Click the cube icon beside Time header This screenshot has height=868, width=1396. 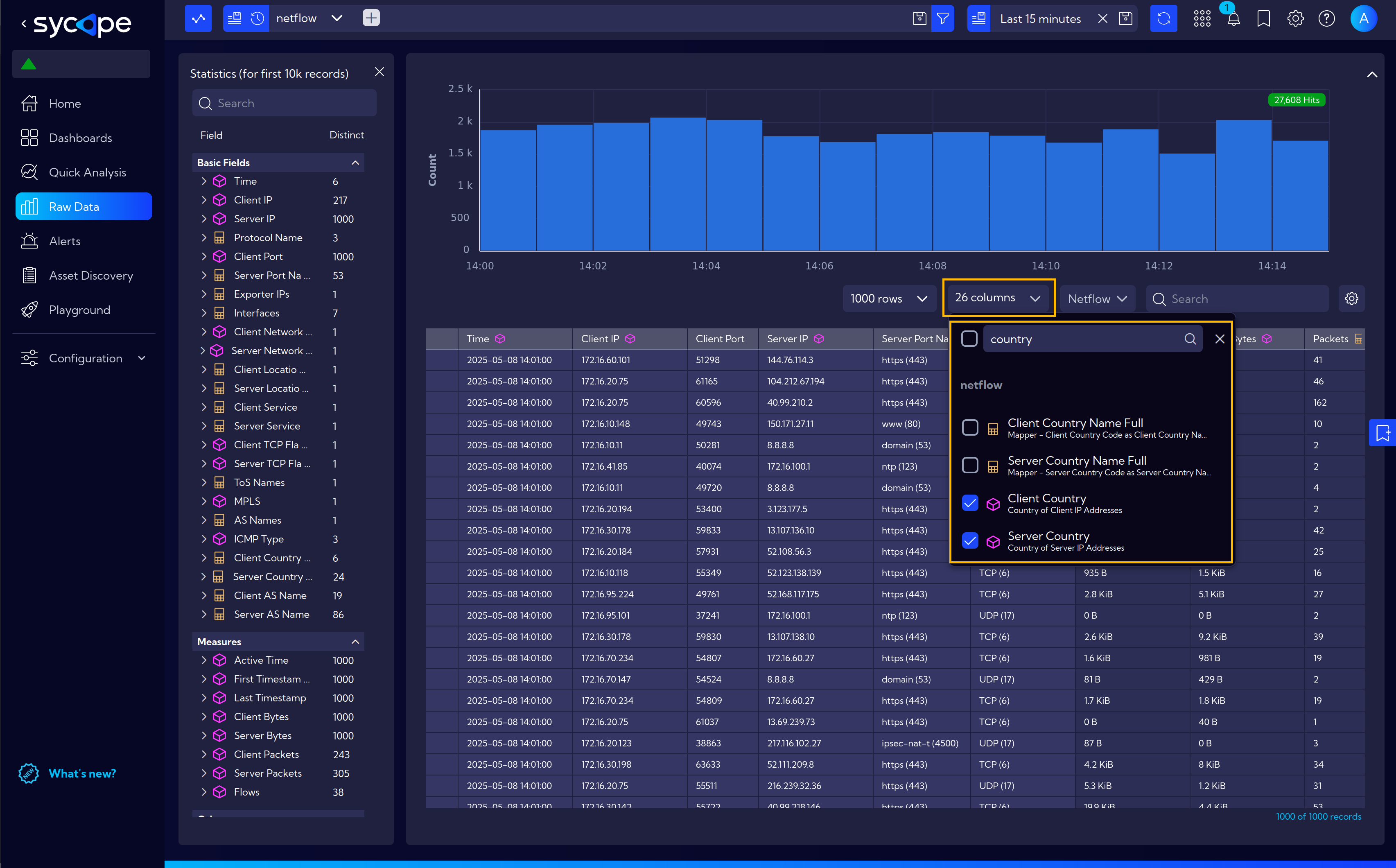(500, 339)
